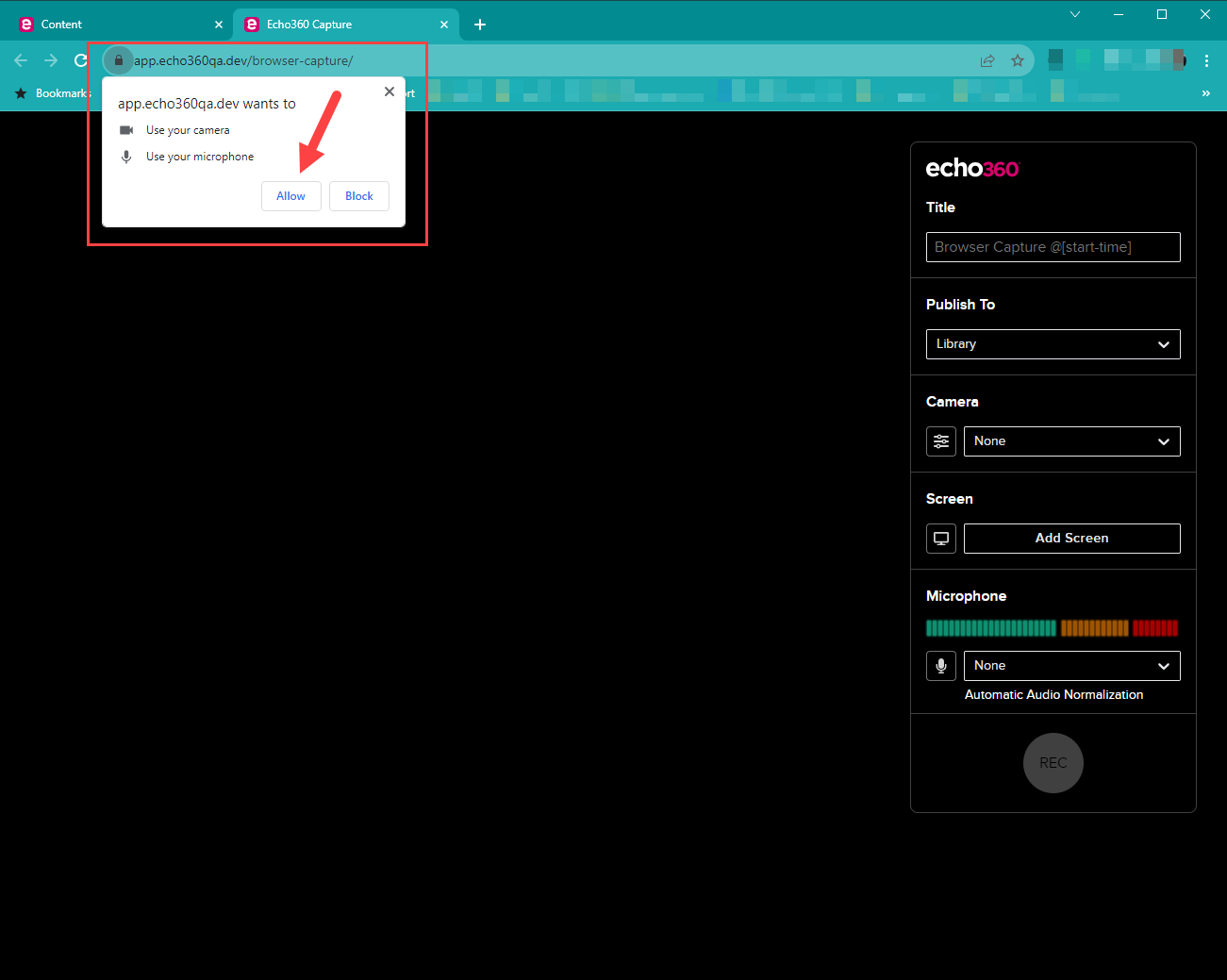Viewport: 1227px width, 980px height.
Task: Allow camera and microphone access
Action: tap(290, 196)
